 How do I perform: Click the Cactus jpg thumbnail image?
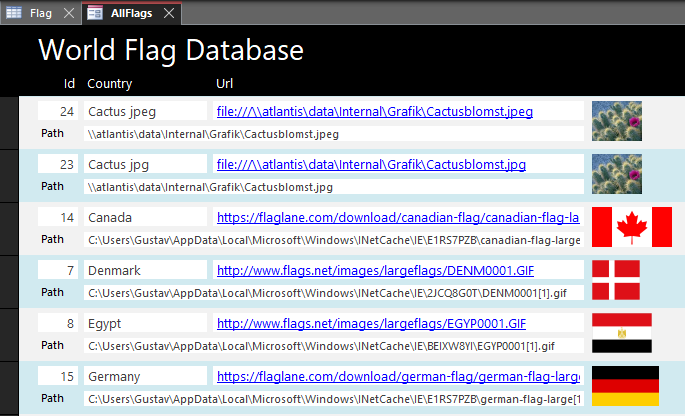[617, 174]
